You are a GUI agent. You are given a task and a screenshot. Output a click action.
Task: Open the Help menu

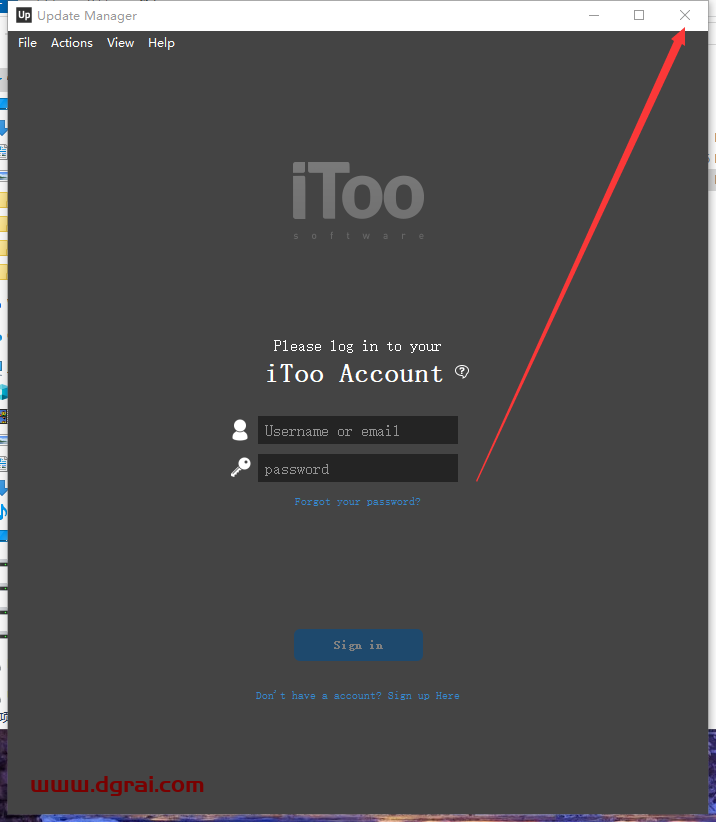pyautogui.click(x=161, y=43)
